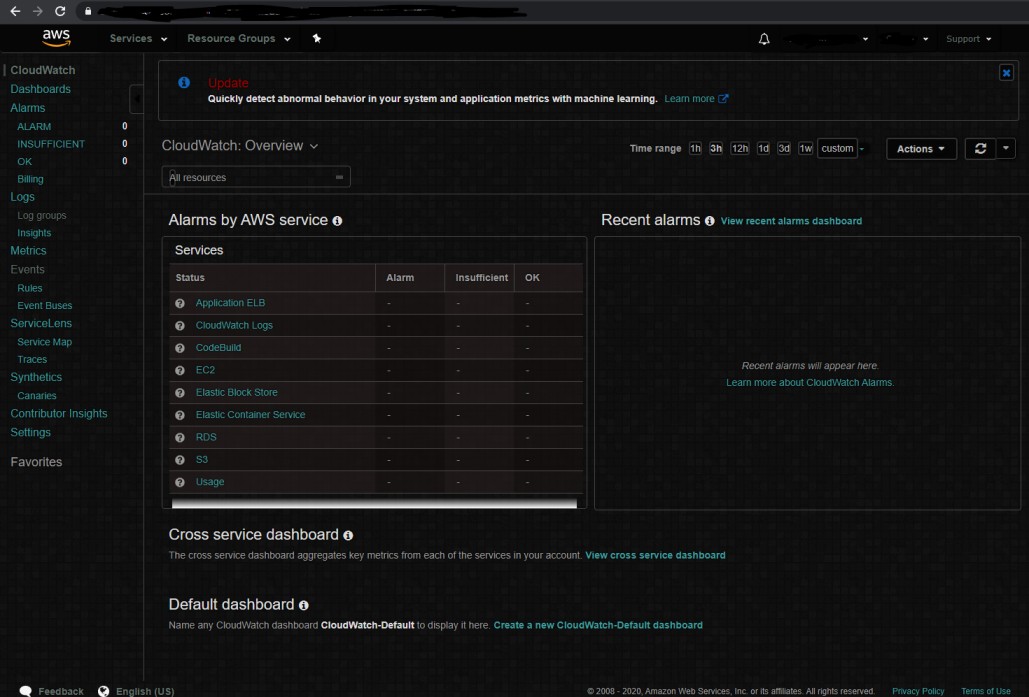The image size is (1029, 697).
Task: Click the Learn more link in banner
Action: pyautogui.click(x=689, y=98)
